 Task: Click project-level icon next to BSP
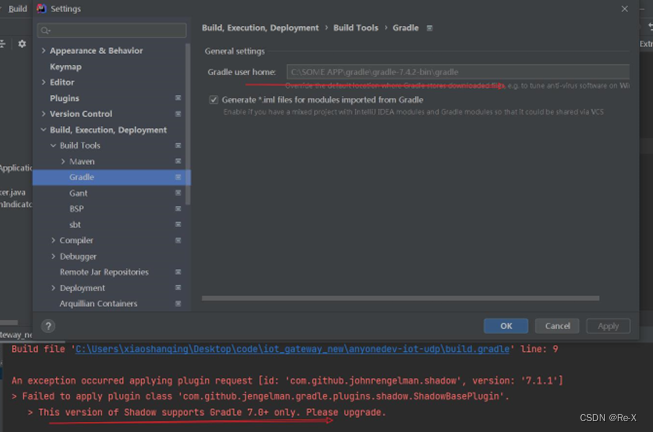[x=178, y=209]
